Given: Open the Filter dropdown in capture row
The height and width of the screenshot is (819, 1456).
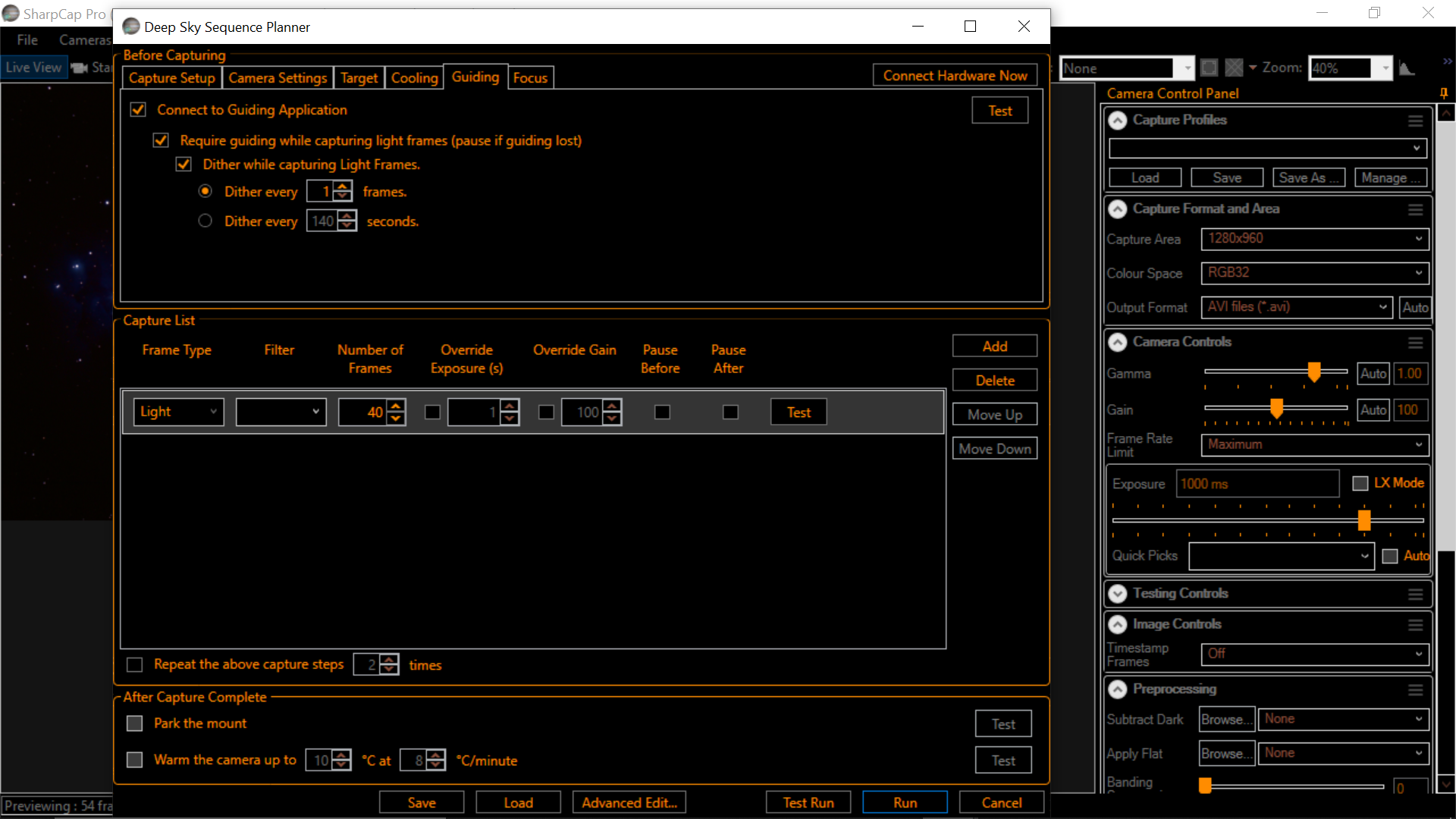Looking at the screenshot, I should (281, 412).
